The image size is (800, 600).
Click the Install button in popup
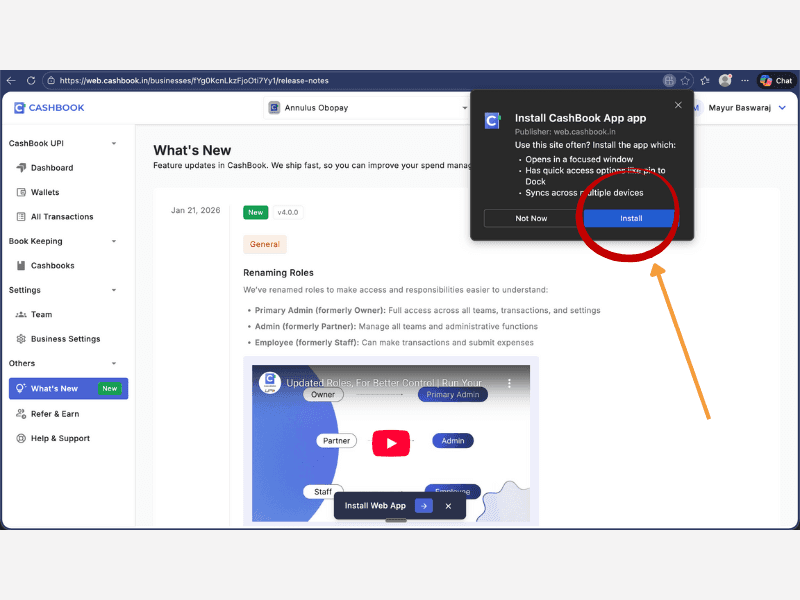click(631, 218)
